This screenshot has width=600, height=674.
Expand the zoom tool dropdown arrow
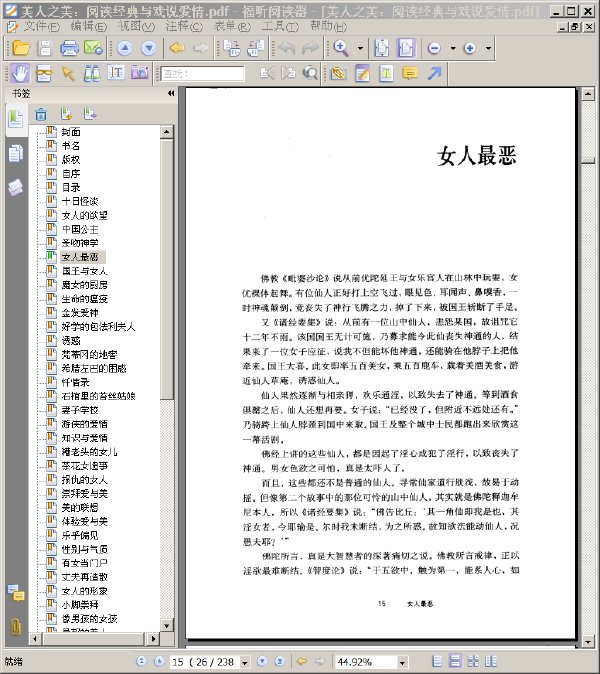point(361,48)
